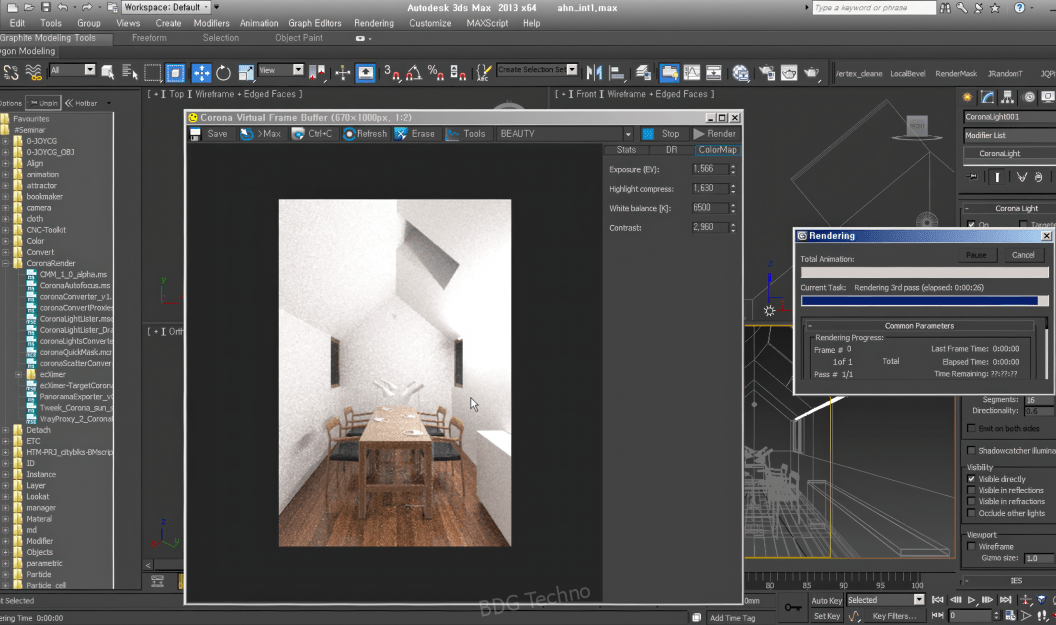
Task: Enable Visible in reflections checkbox
Action: 971,490
